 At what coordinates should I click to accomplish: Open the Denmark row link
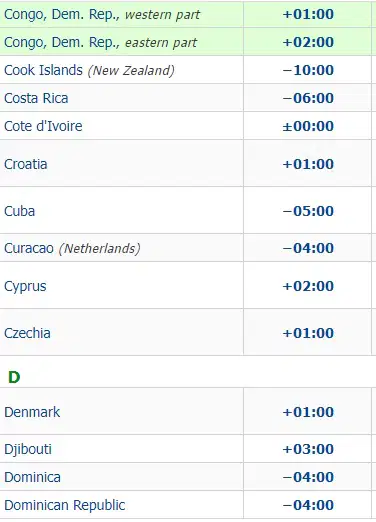pyautogui.click(x=32, y=412)
